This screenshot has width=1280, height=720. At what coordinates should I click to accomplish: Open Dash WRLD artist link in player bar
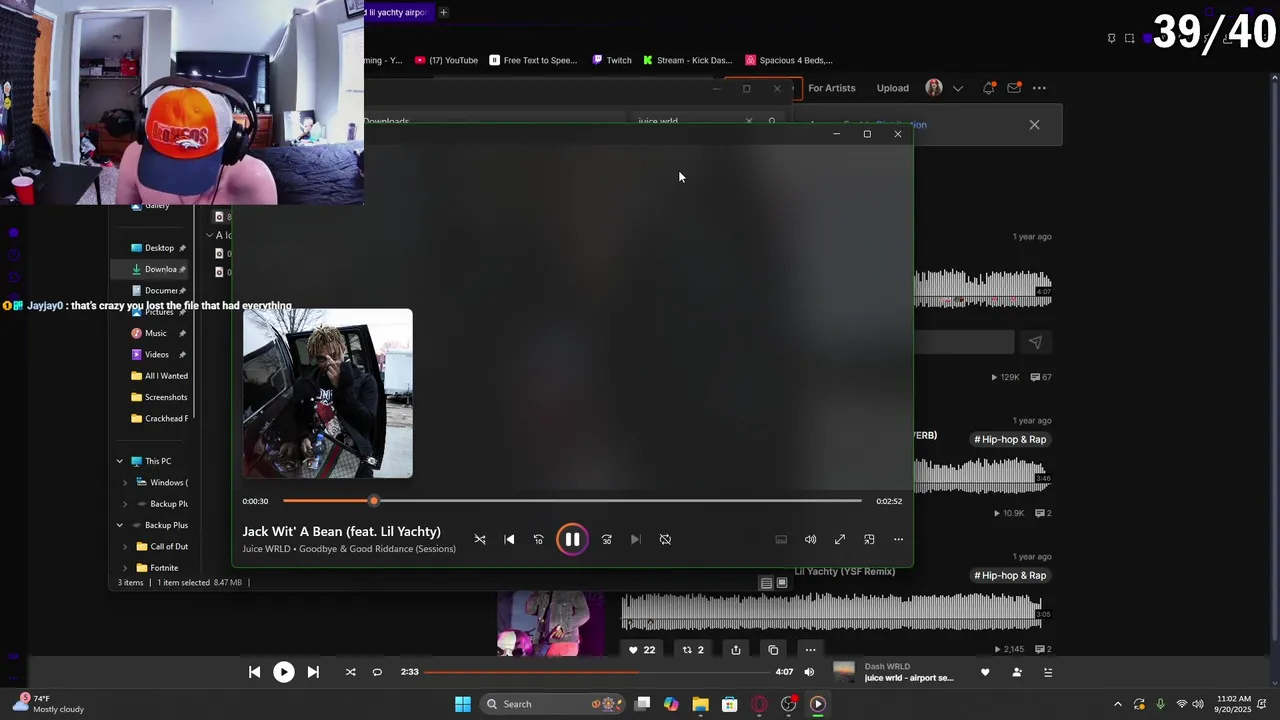click(x=887, y=666)
